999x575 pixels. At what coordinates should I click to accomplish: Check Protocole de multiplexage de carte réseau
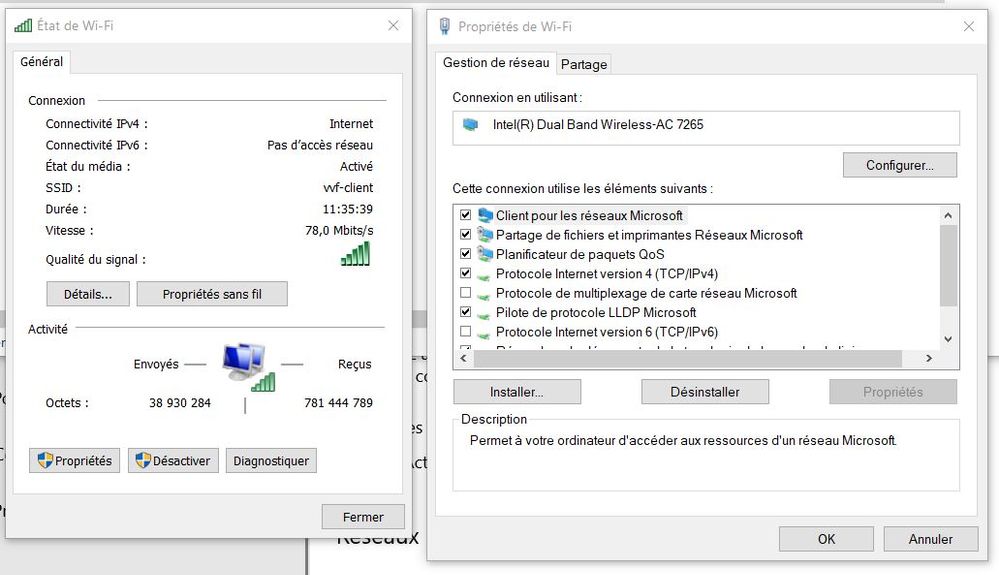466,292
